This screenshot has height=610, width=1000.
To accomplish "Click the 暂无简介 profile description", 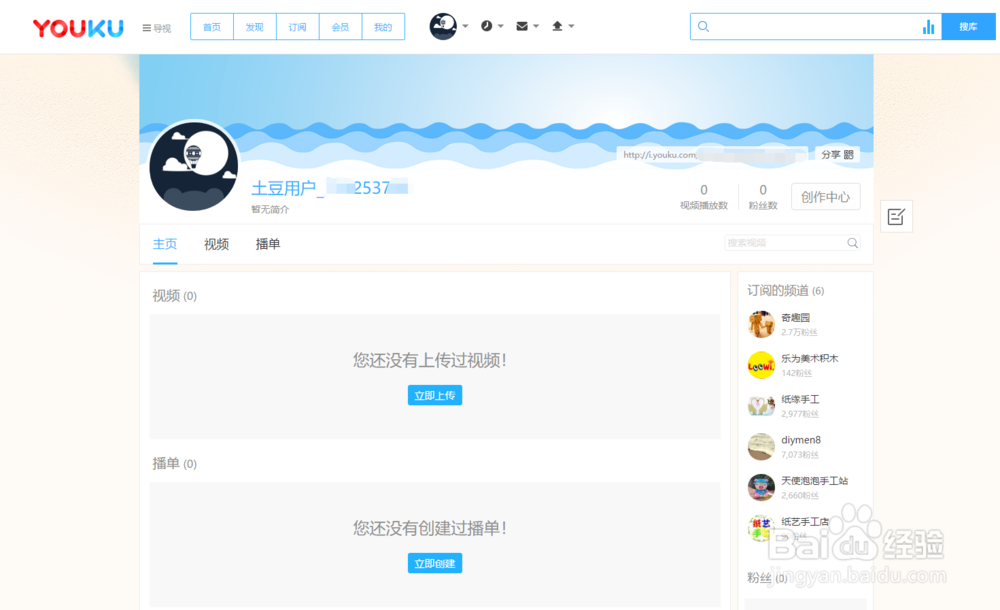I will point(270,209).
